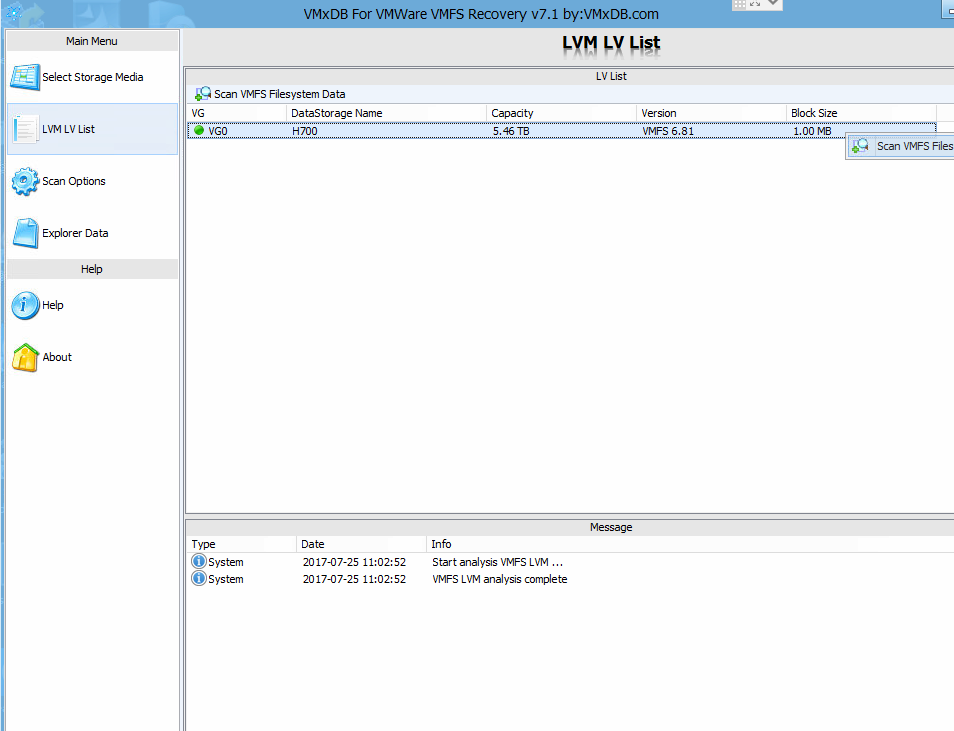
Task: Click the context menu scan magnifier icon
Action: click(x=860, y=146)
